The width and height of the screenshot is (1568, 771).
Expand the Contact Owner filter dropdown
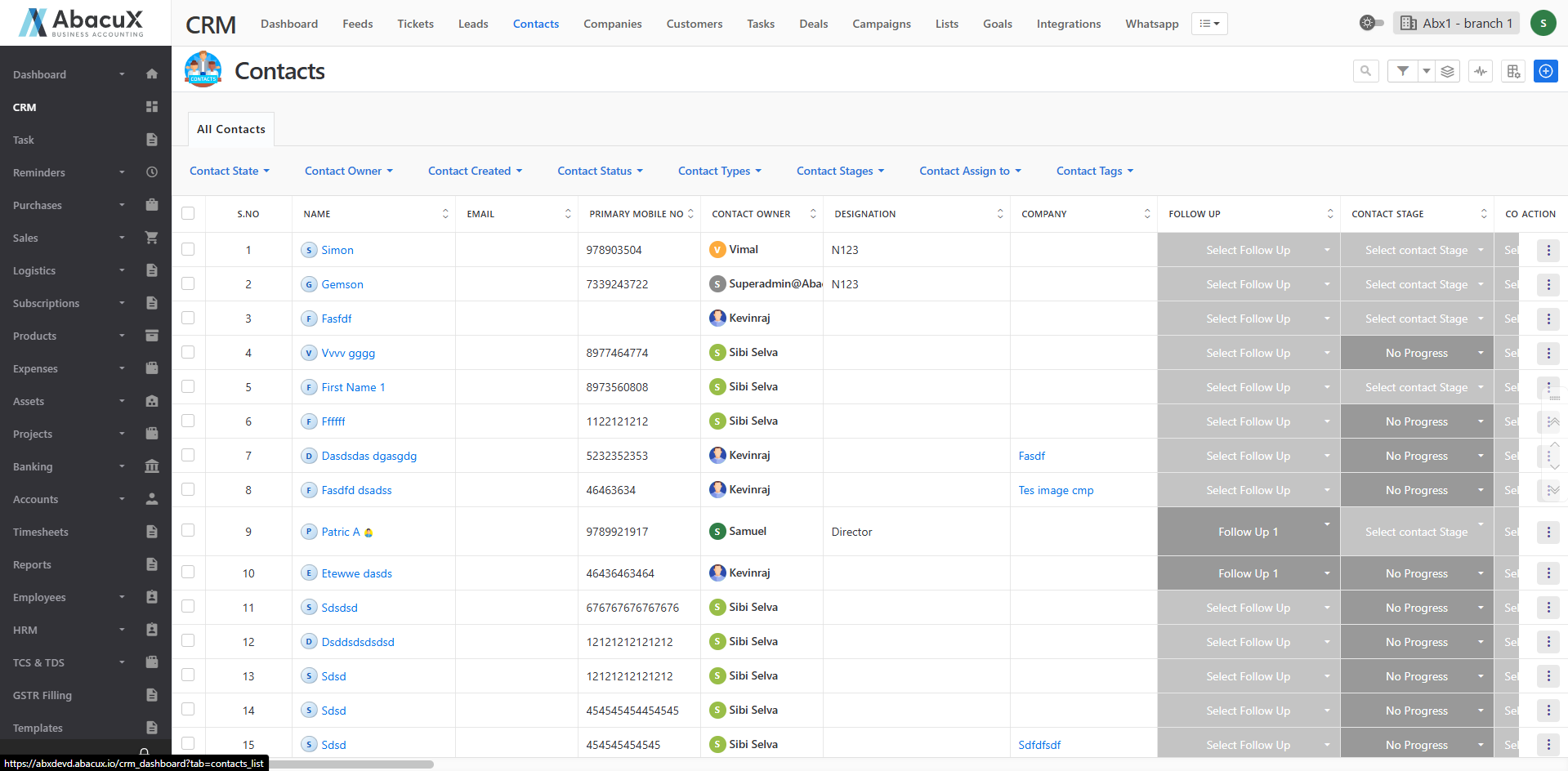348,171
